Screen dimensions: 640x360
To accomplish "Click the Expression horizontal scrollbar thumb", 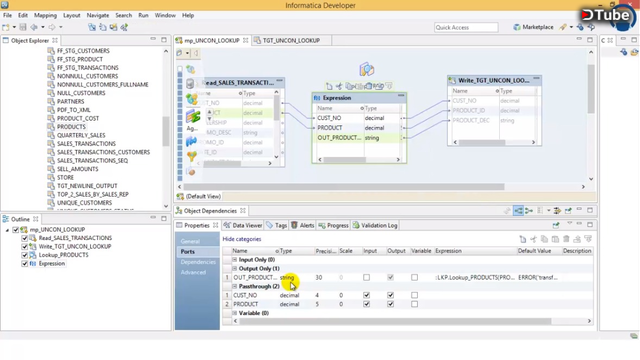I will point(344,160).
